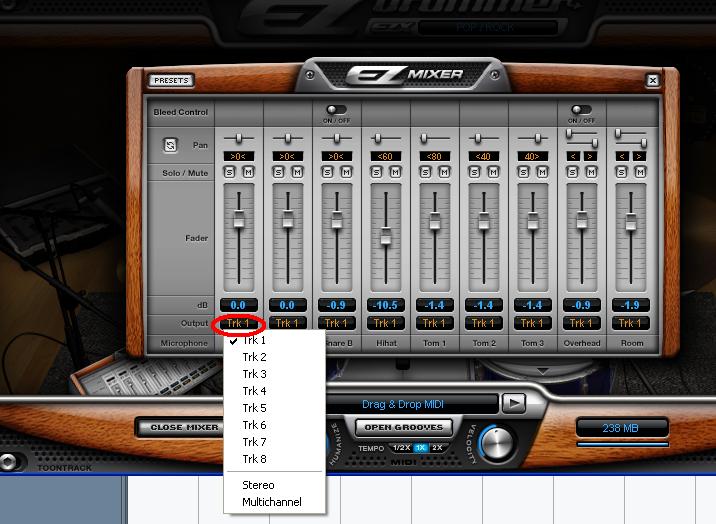Select Multichannel in output menu
This screenshot has height=524, width=716.
coord(274,502)
